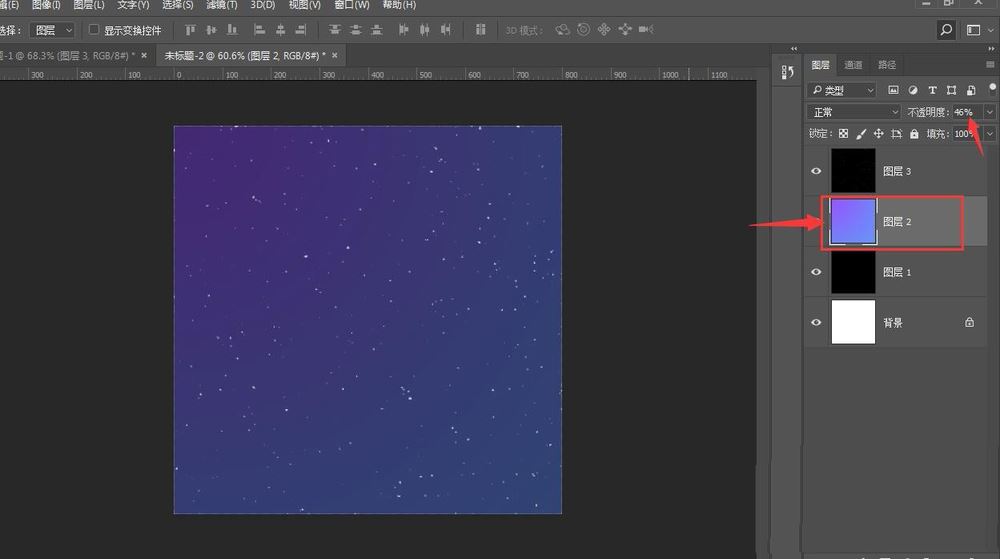Select the 3D camera zoom icon

point(646,30)
